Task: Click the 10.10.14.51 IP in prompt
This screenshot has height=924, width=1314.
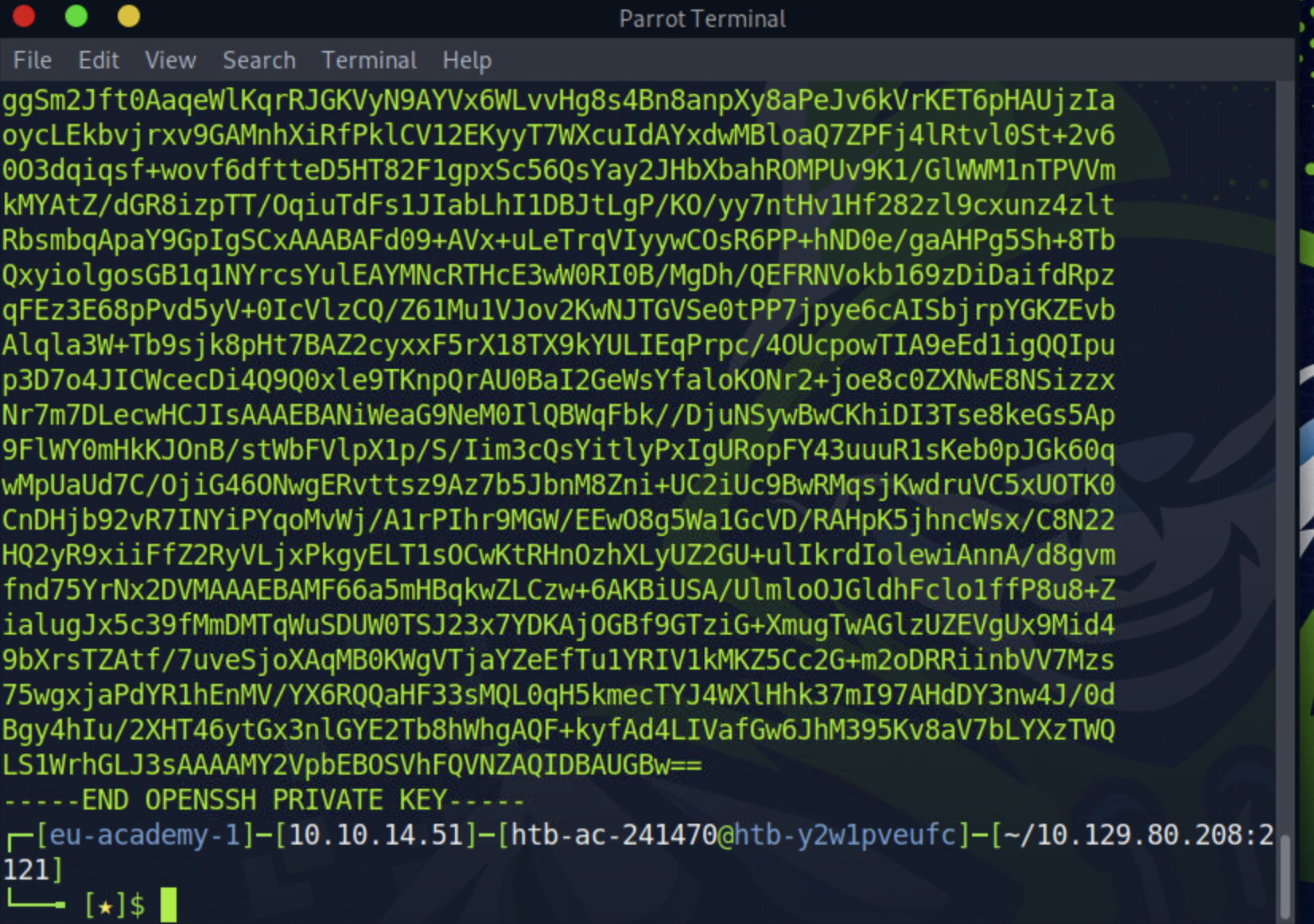Action: [375, 835]
